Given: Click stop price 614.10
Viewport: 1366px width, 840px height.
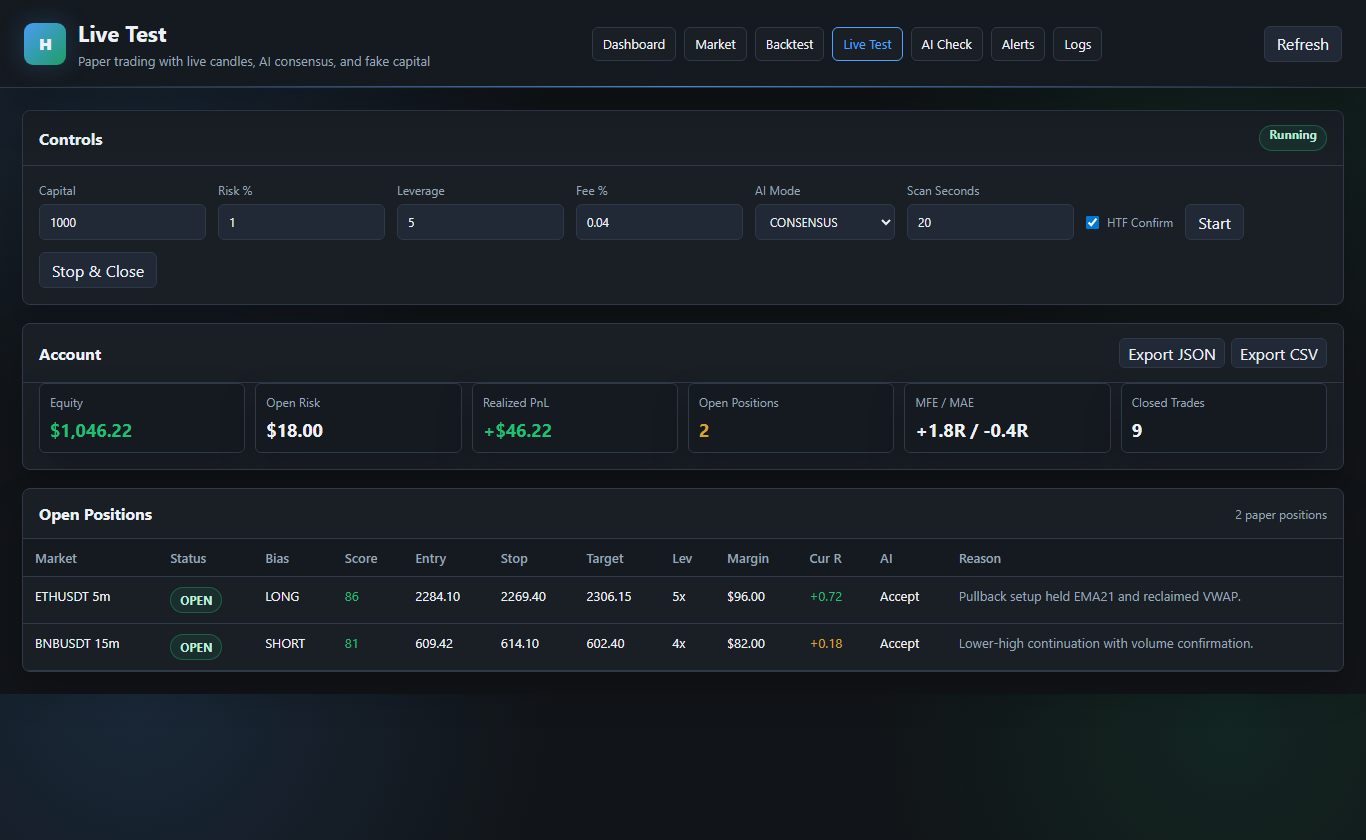Looking at the screenshot, I should coord(520,643).
